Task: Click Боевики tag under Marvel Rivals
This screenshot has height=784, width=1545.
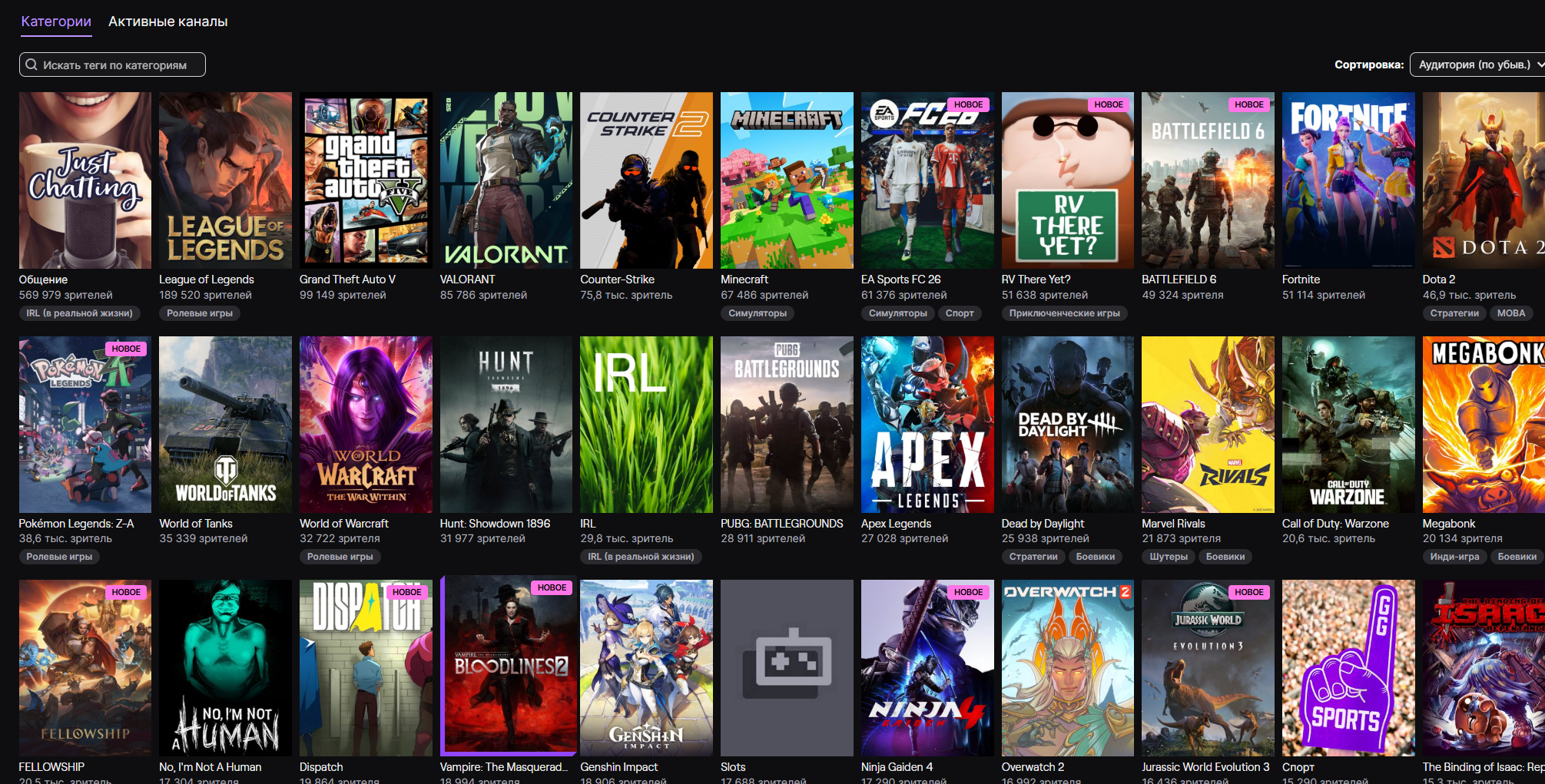Action: [x=1225, y=557]
